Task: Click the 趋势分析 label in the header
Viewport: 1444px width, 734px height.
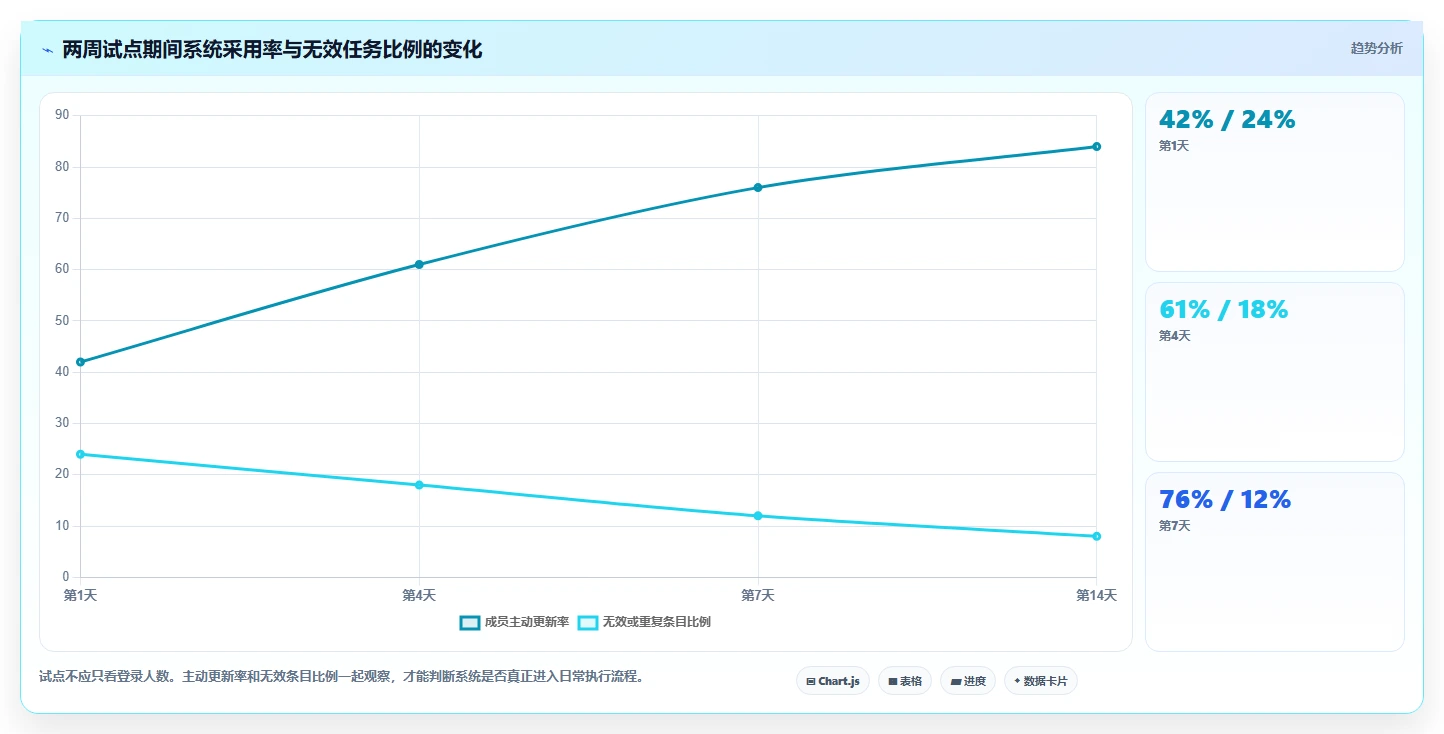Action: tap(1376, 48)
